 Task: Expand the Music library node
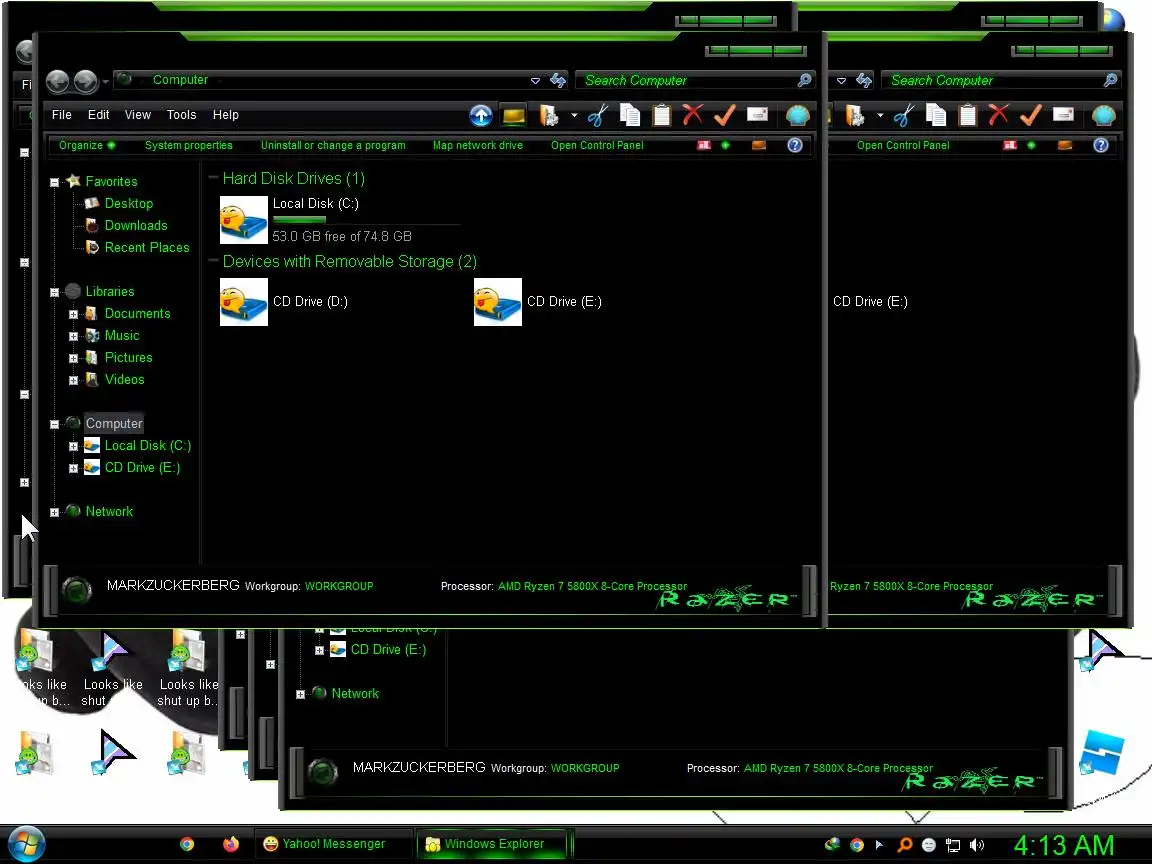(x=73, y=336)
